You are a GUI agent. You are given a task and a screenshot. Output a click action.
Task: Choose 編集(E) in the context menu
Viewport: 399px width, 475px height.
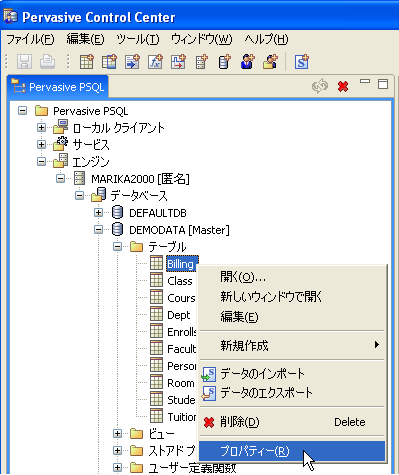[x=292, y=316]
